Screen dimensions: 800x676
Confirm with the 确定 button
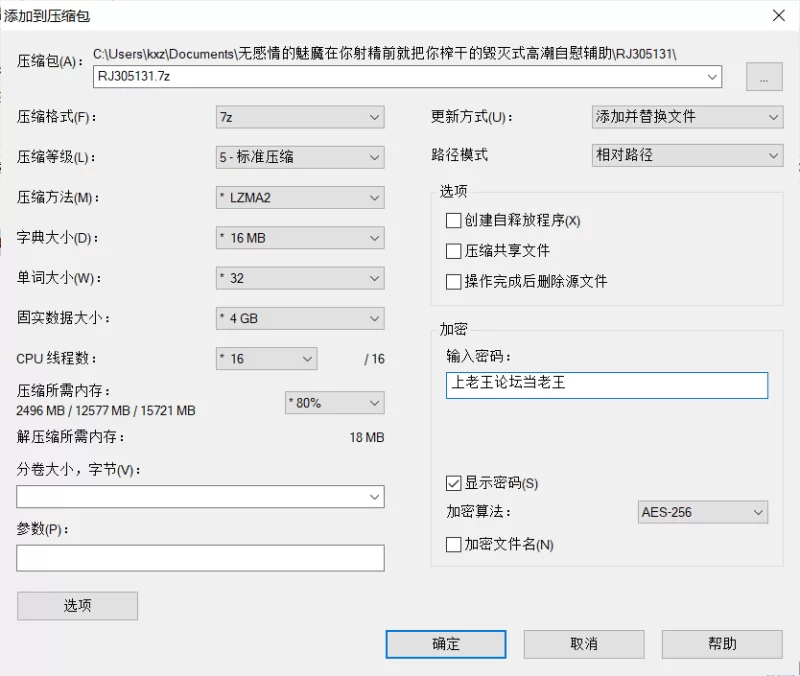click(446, 644)
